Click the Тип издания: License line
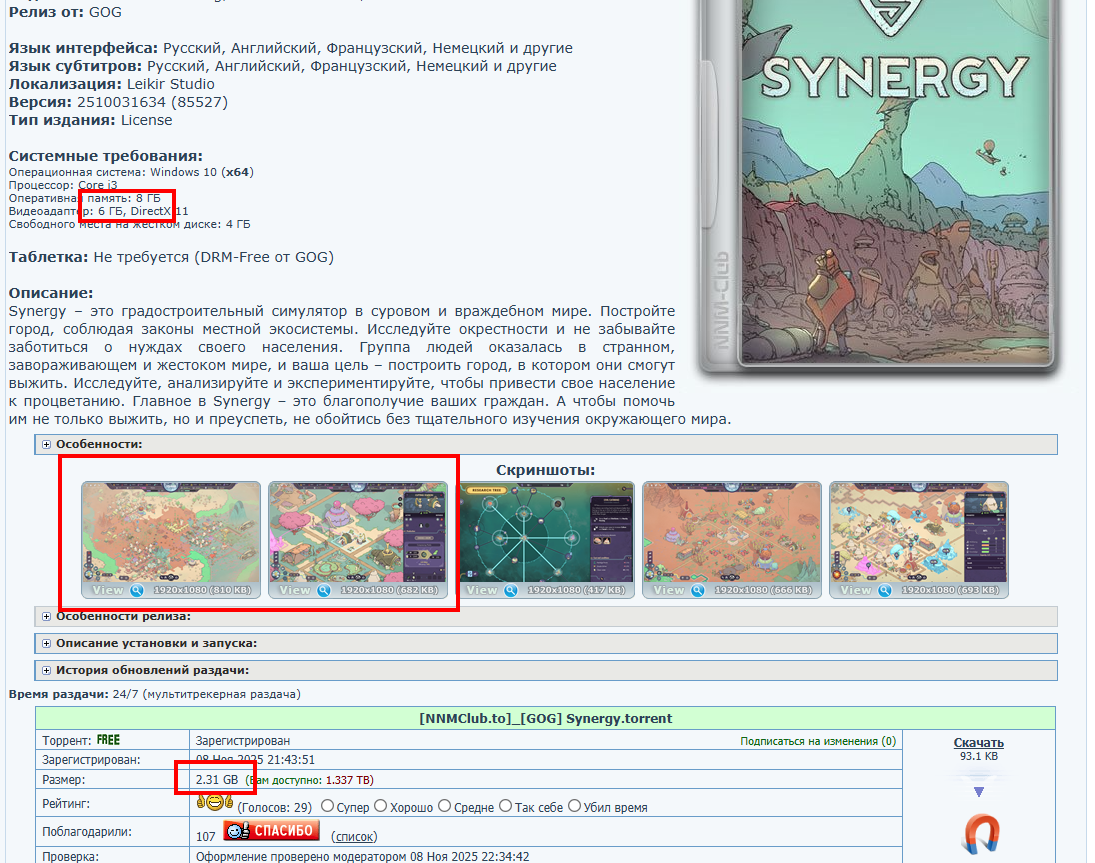The width and height of the screenshot is (1095, 863). coord(90,120)
